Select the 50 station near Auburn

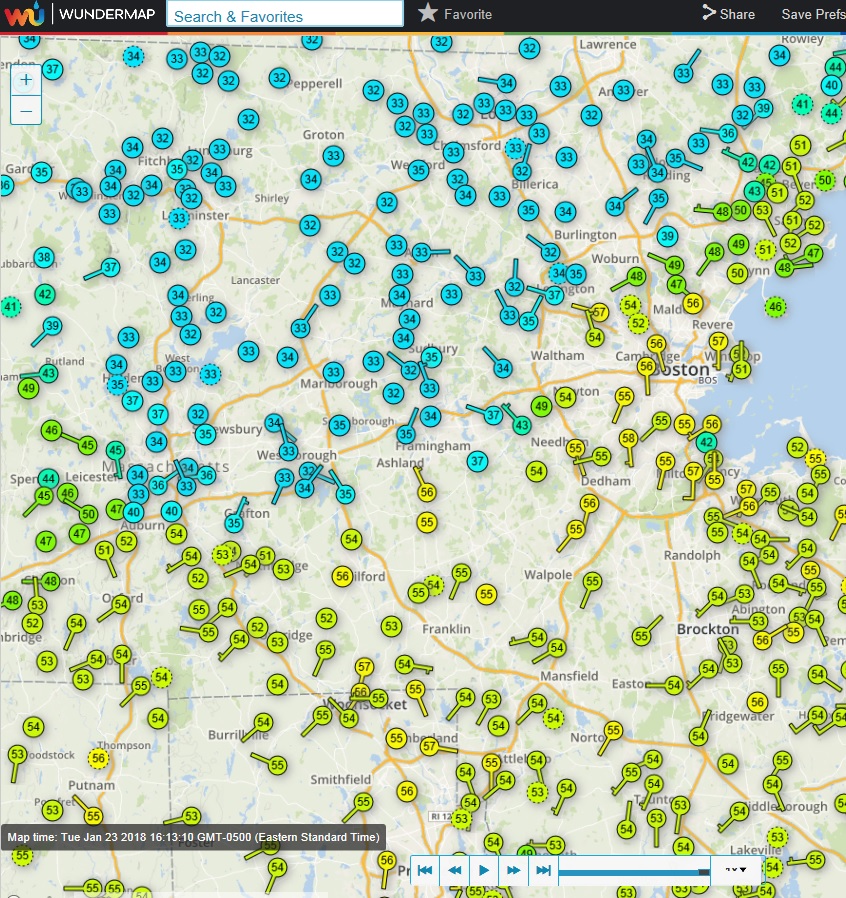coord(88,514)
